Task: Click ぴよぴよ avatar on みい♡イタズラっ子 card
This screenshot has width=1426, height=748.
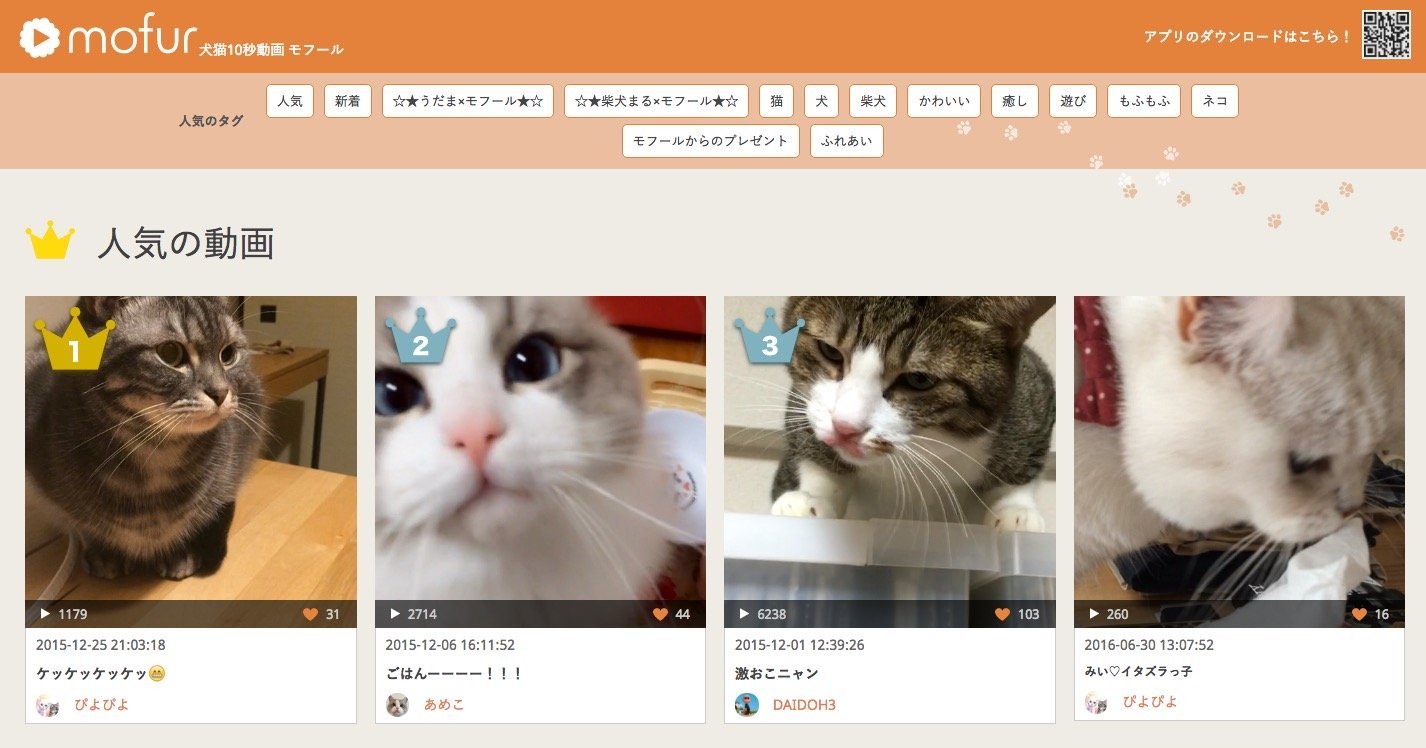Action: (x=1097, y=703)
